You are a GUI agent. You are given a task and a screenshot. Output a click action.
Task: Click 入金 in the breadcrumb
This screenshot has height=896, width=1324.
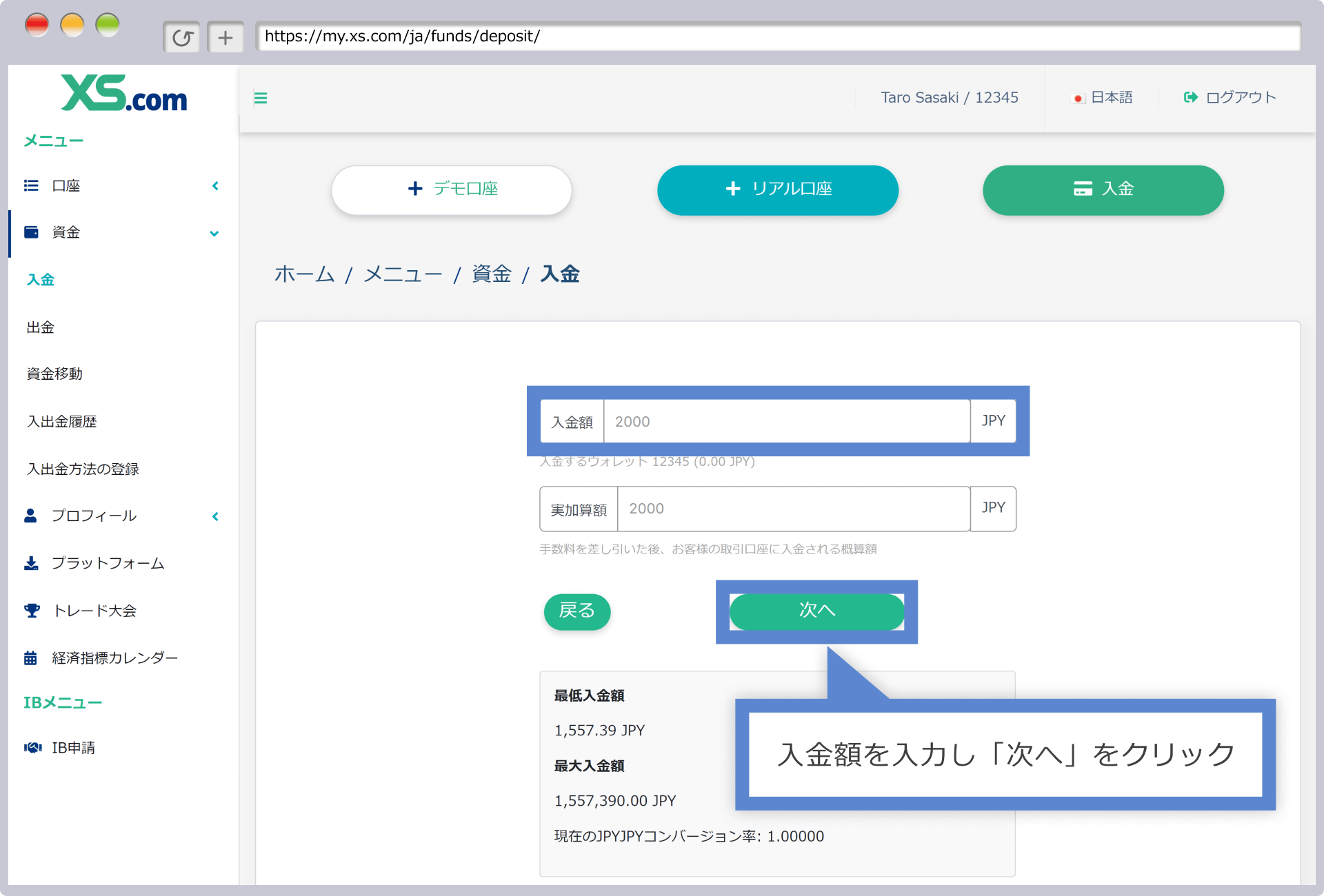[x=560, y=274]
